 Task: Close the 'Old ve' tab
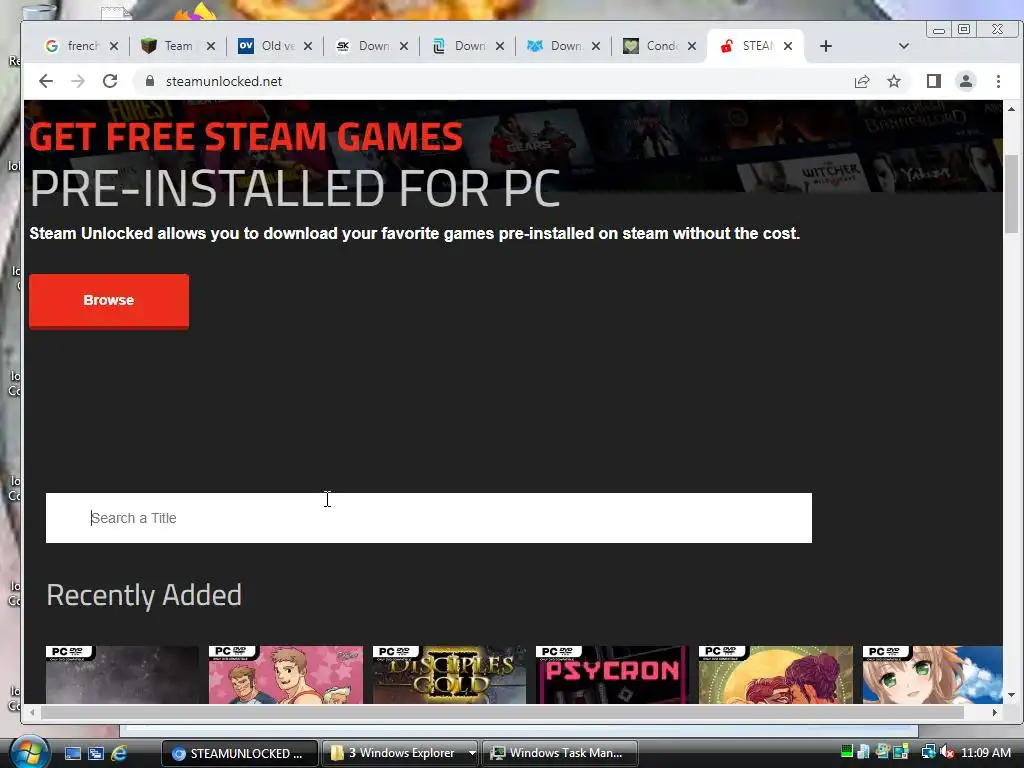(x=308, y=46)
